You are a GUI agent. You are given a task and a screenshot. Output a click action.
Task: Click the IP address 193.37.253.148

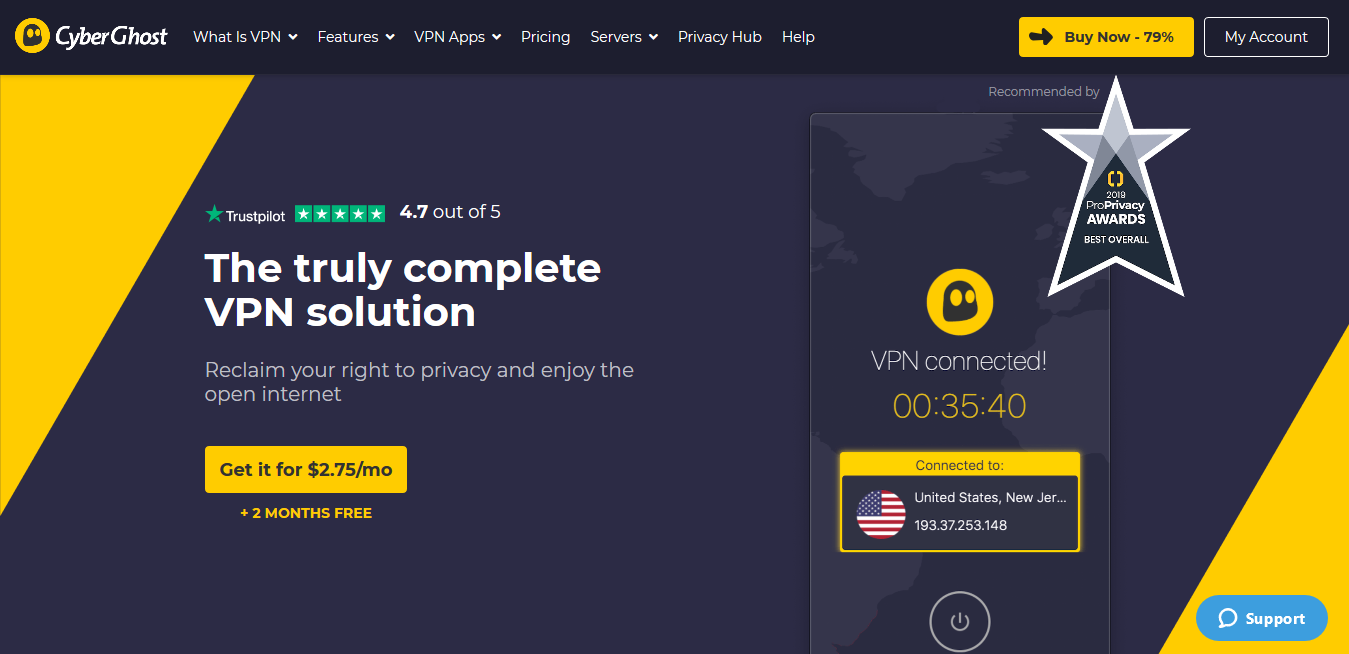pos(960,525)
